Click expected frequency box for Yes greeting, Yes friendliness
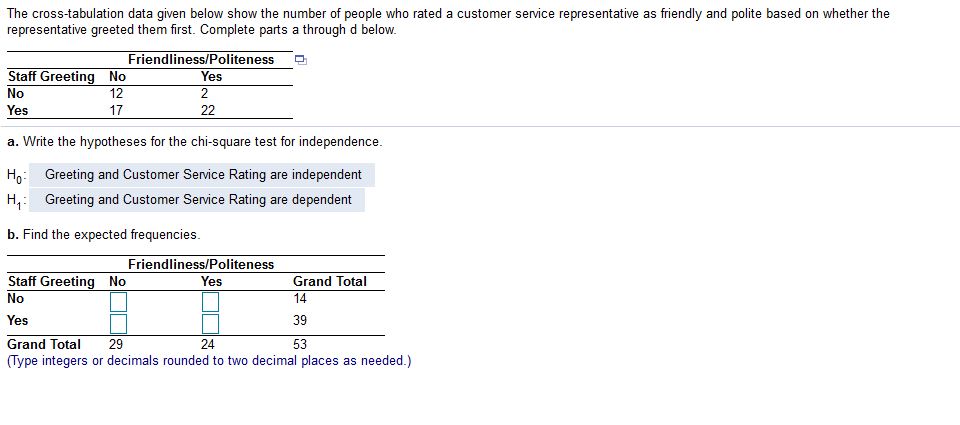Image resolution: width=960 pixels, height=425 pixels. [211, 323]
